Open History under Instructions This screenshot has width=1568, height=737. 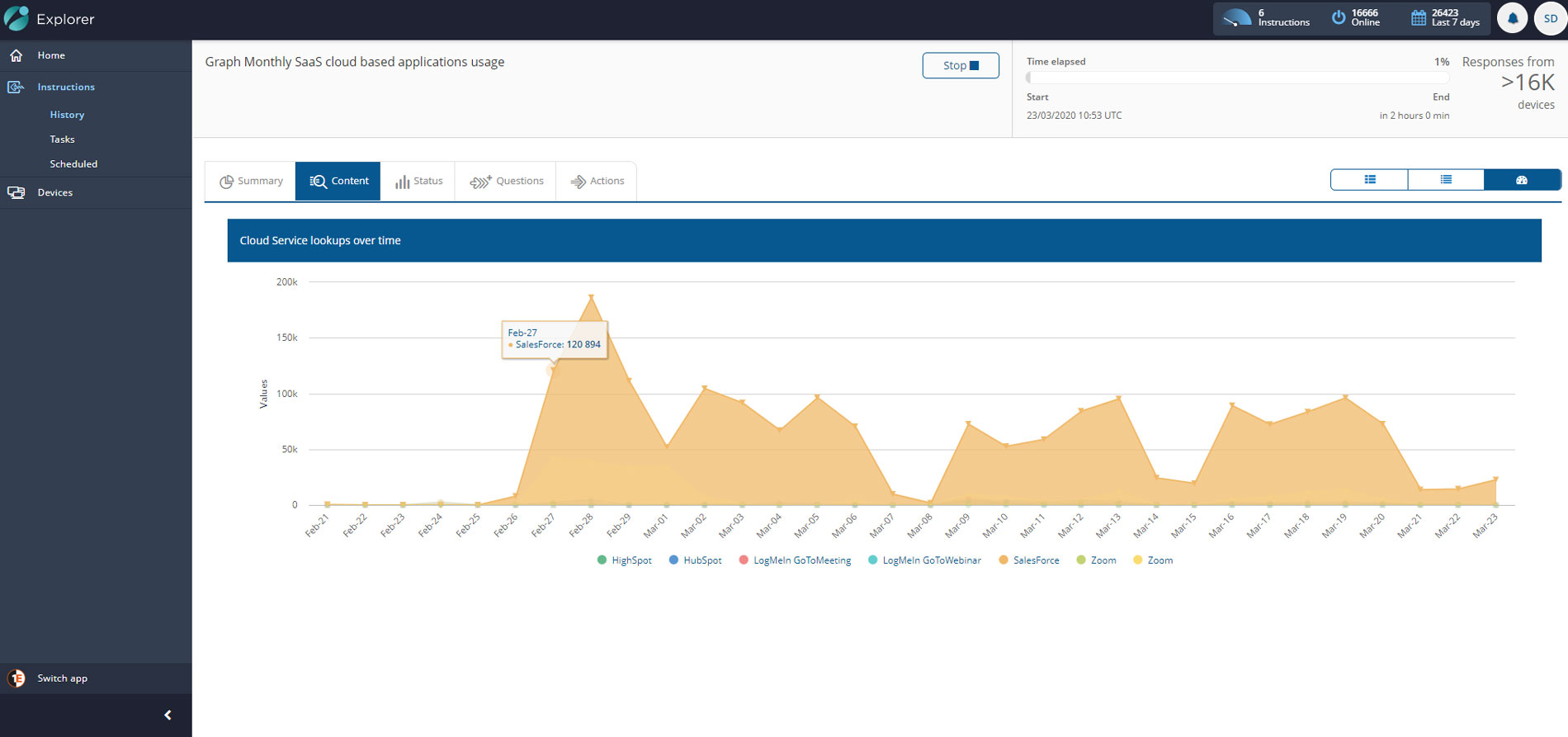point(67,115)
